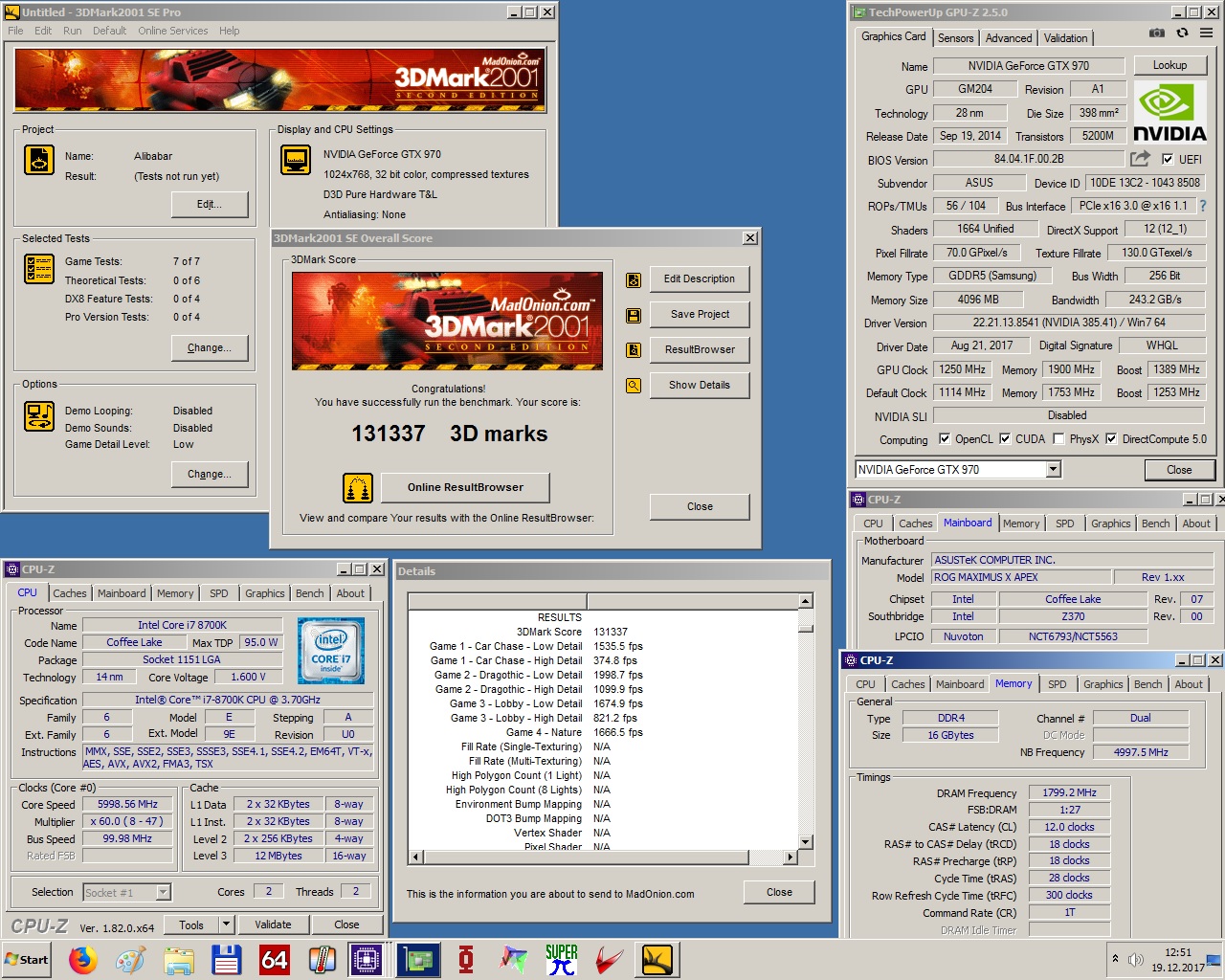The width and height of the screenshot is (1225, 980).
Task: Open the Caches tab in bottom-left CPU-Z
Action: [70, 593]
